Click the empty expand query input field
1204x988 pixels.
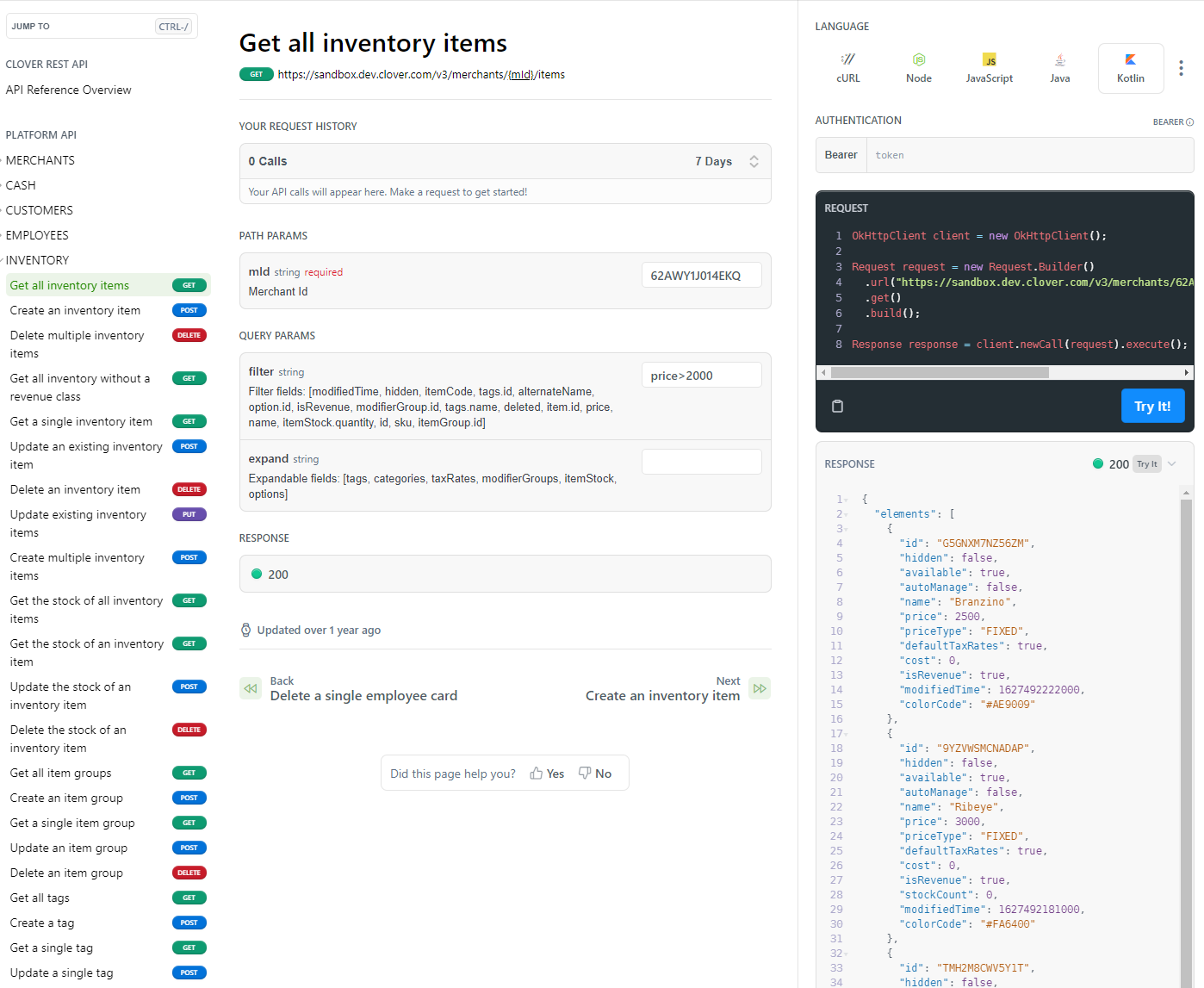tap(701, 462)
